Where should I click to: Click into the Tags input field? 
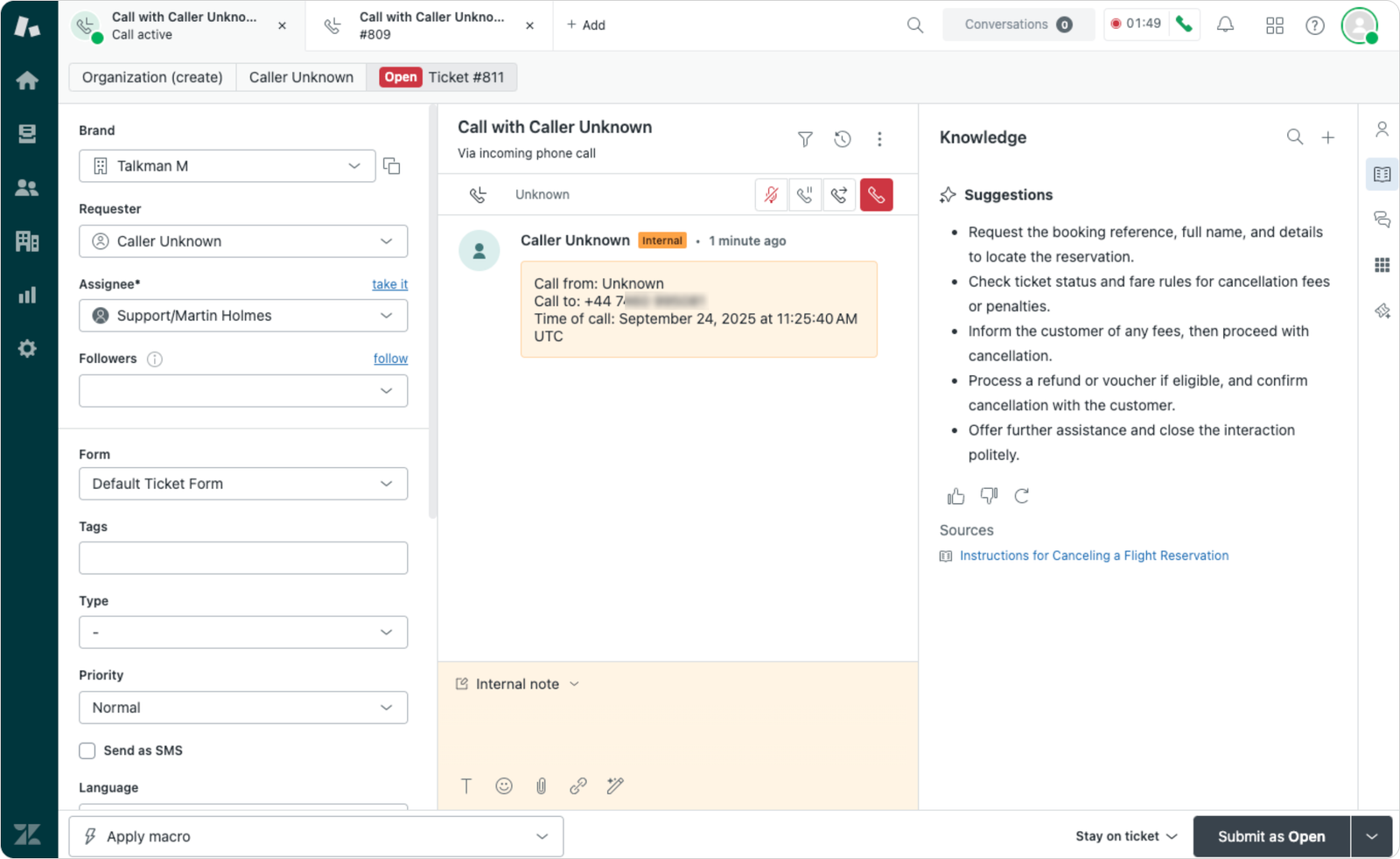coord(243,558)
